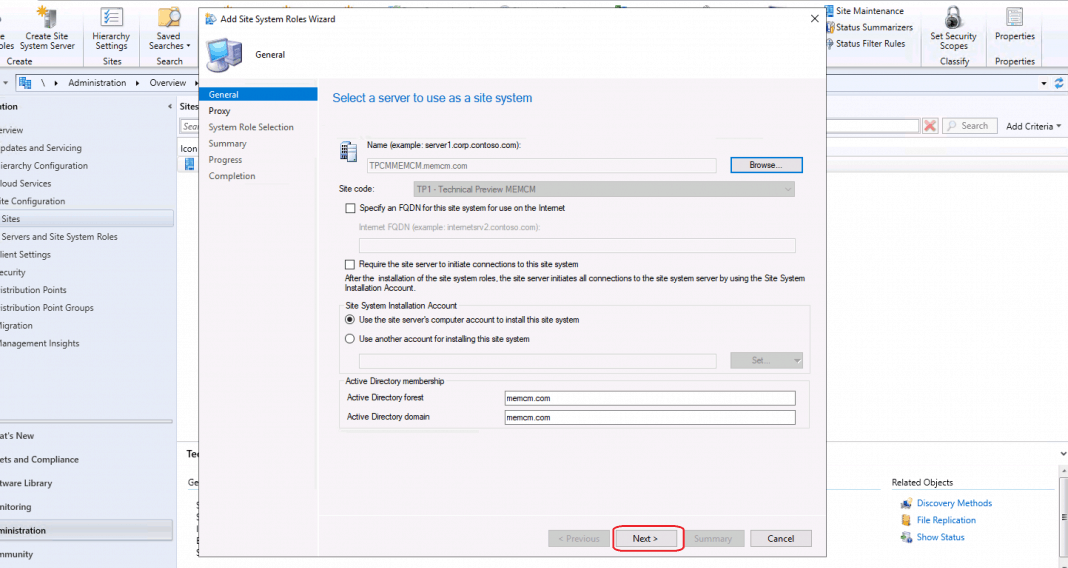Expand the Add Criteria dropdown
The width and height of the screenshot is (1068, 568).
coord(1034,126)
